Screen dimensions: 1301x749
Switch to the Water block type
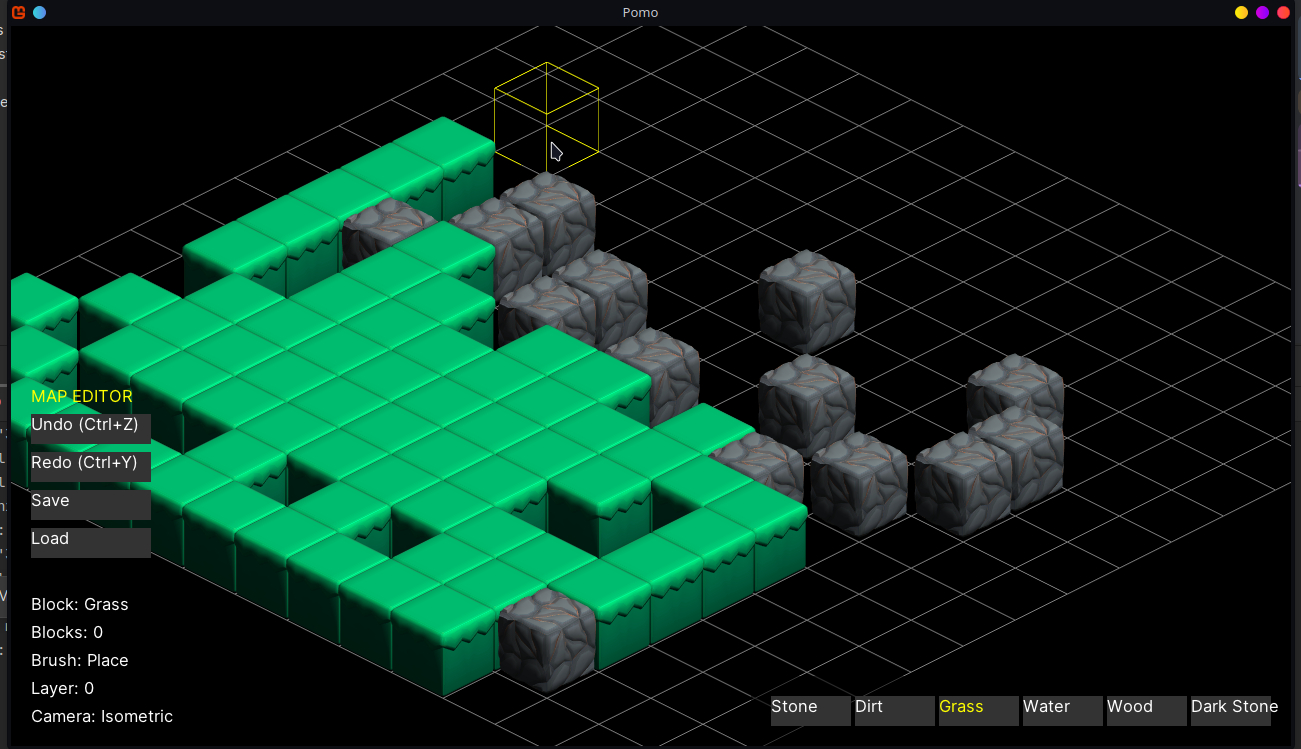(1062, 710)
